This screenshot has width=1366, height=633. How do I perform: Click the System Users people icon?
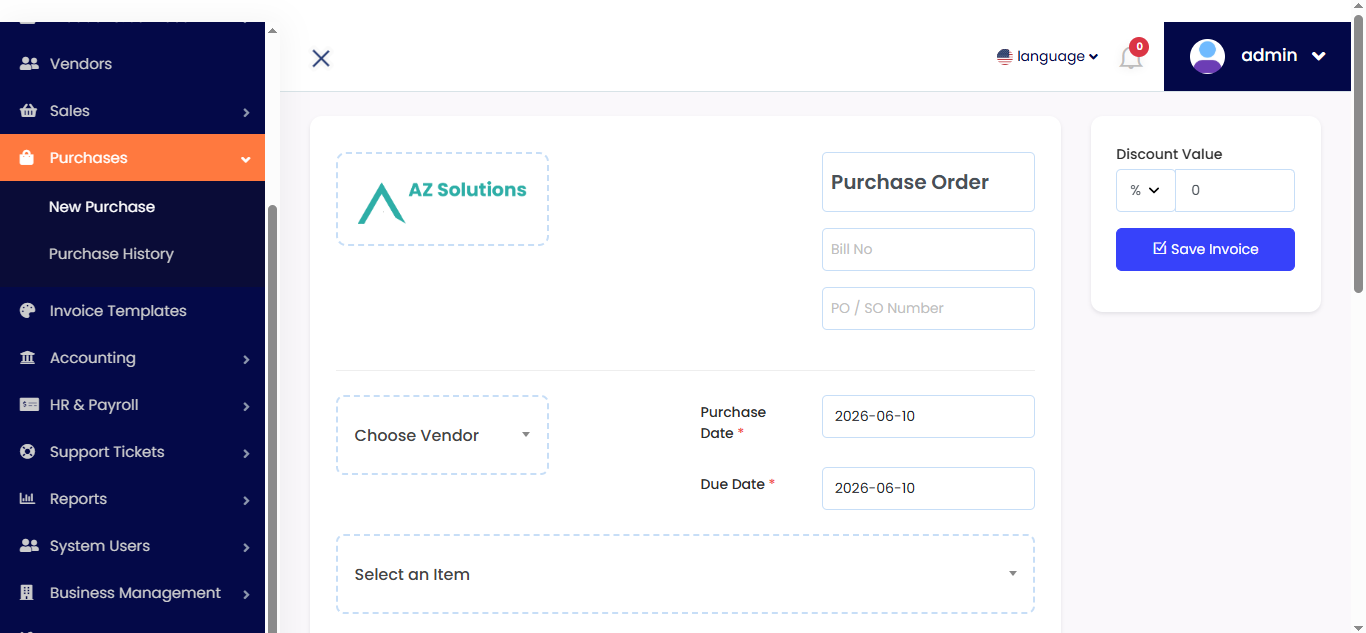coord(29,546)
